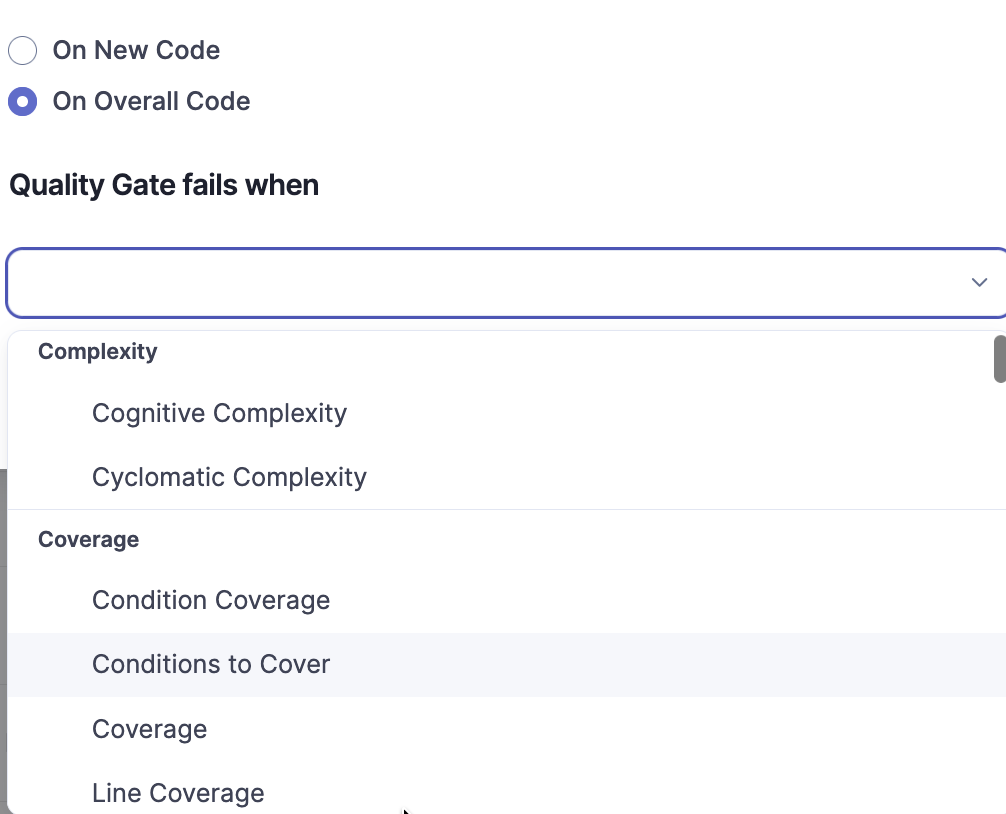Choose Cyclomatic Complexity metric option
Image resolution: width=1006 pixels, height=814 pixels.
229,477
